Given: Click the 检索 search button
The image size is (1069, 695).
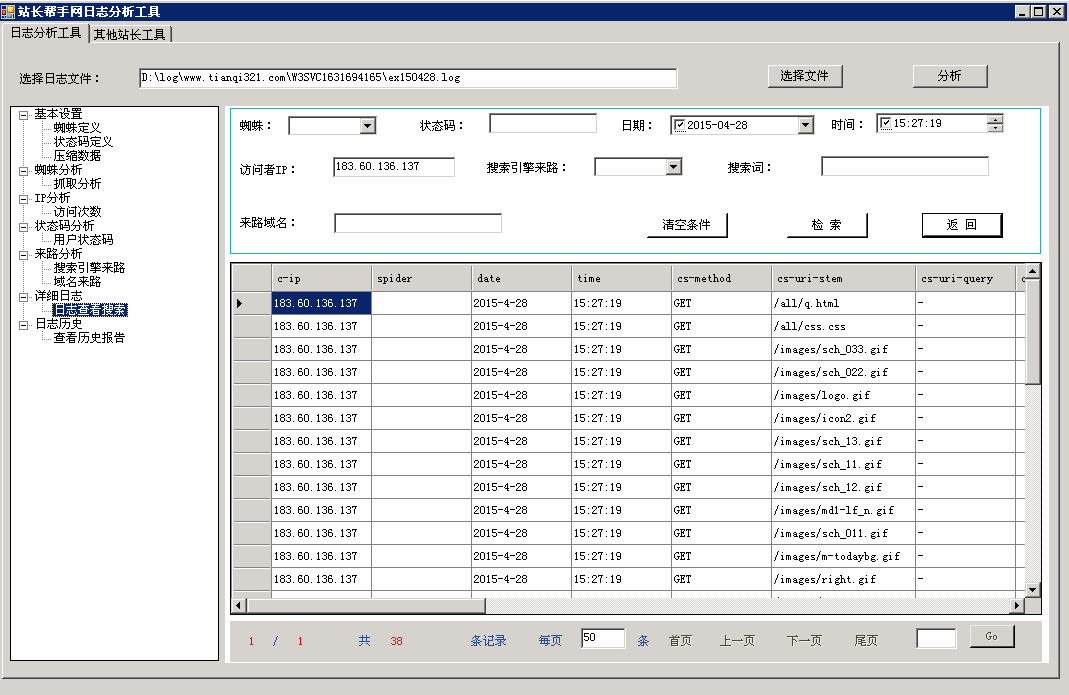Looking at the screenshot, I should coord(826,225).
